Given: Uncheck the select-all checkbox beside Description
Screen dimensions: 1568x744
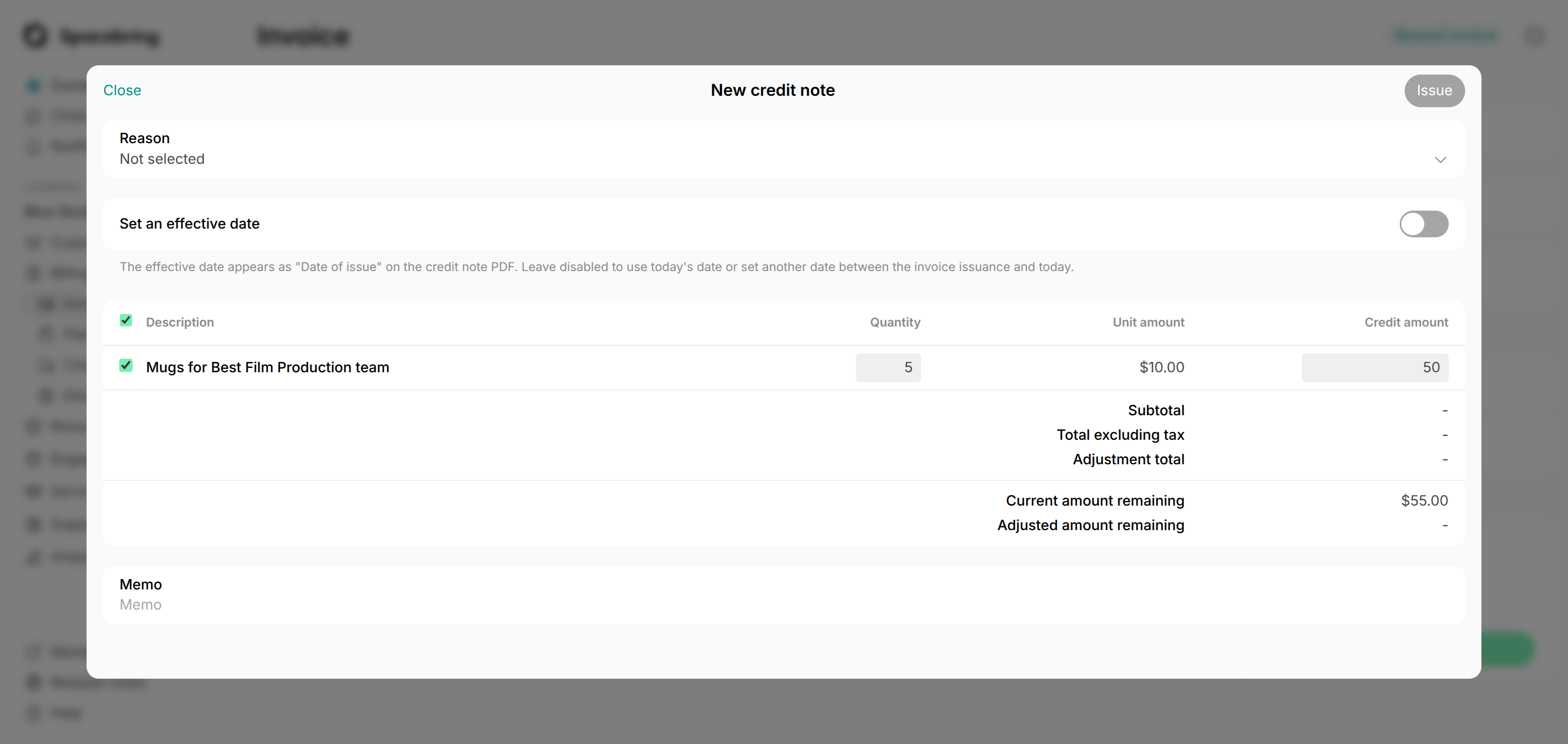Looking at the screenshot, I should [x=126, y=321].
